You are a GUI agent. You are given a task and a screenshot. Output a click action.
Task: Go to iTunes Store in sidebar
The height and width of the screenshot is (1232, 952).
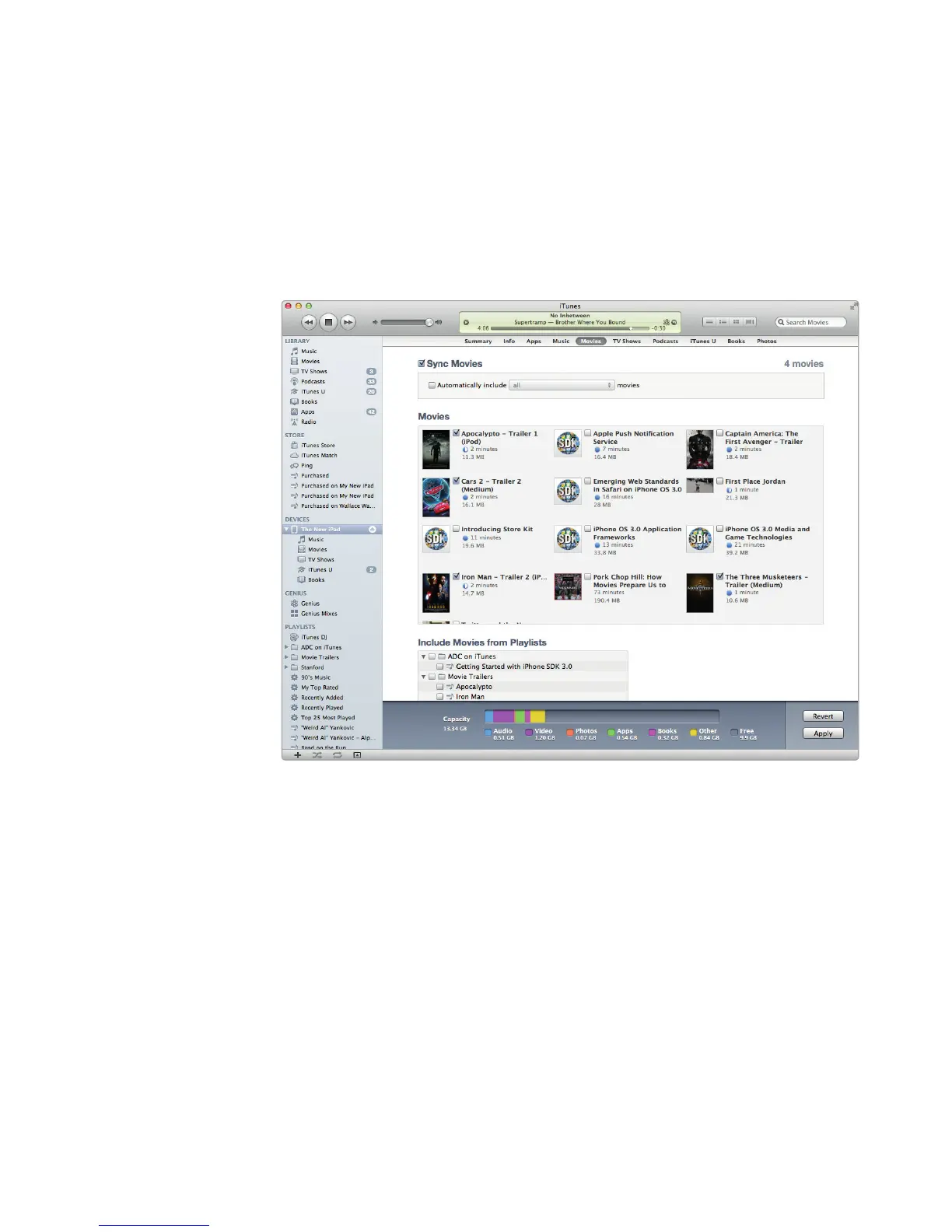pyautogui.click(x=318, y=446)
